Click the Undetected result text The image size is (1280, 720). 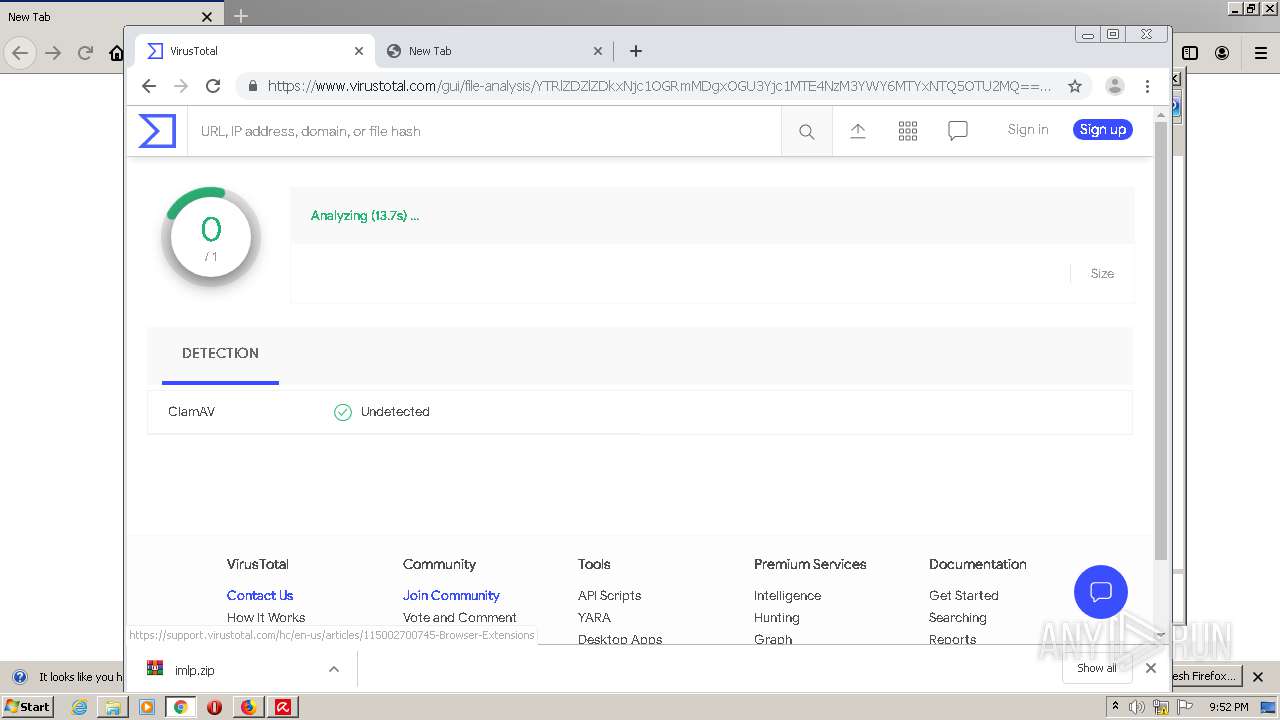click(395, 412)
